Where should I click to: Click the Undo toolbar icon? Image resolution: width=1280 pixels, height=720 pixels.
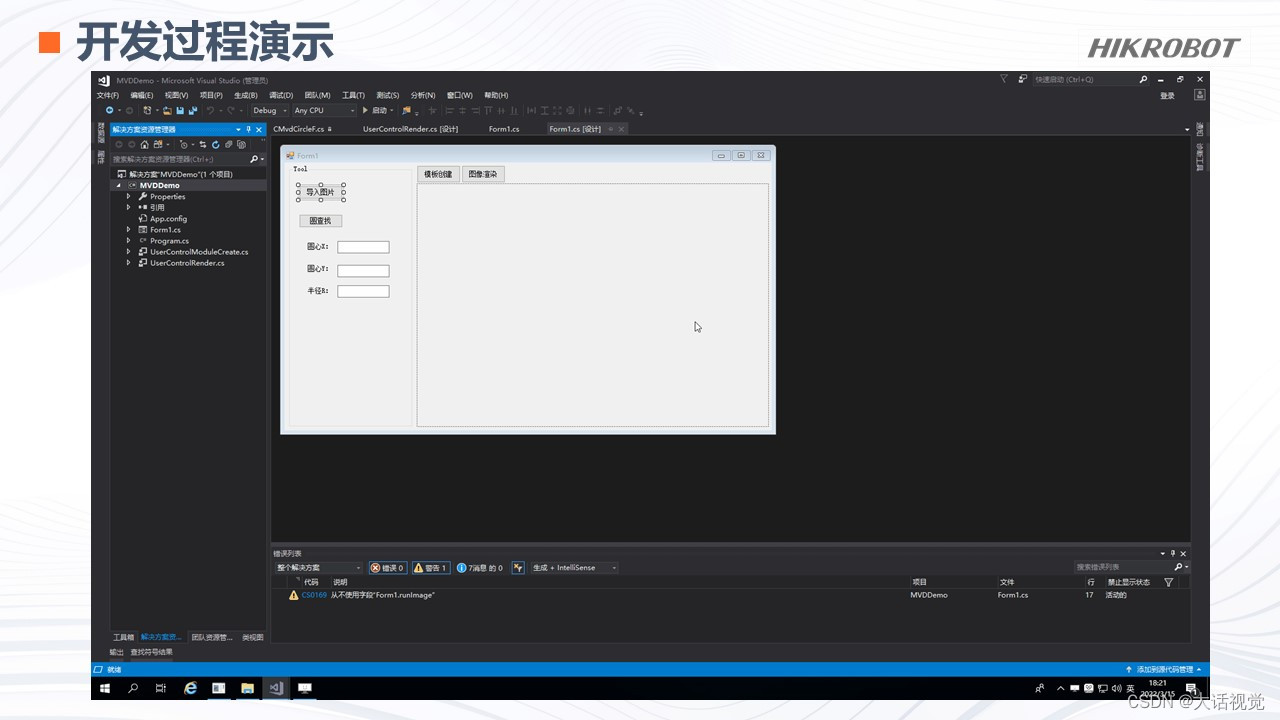tap(210, 111)
